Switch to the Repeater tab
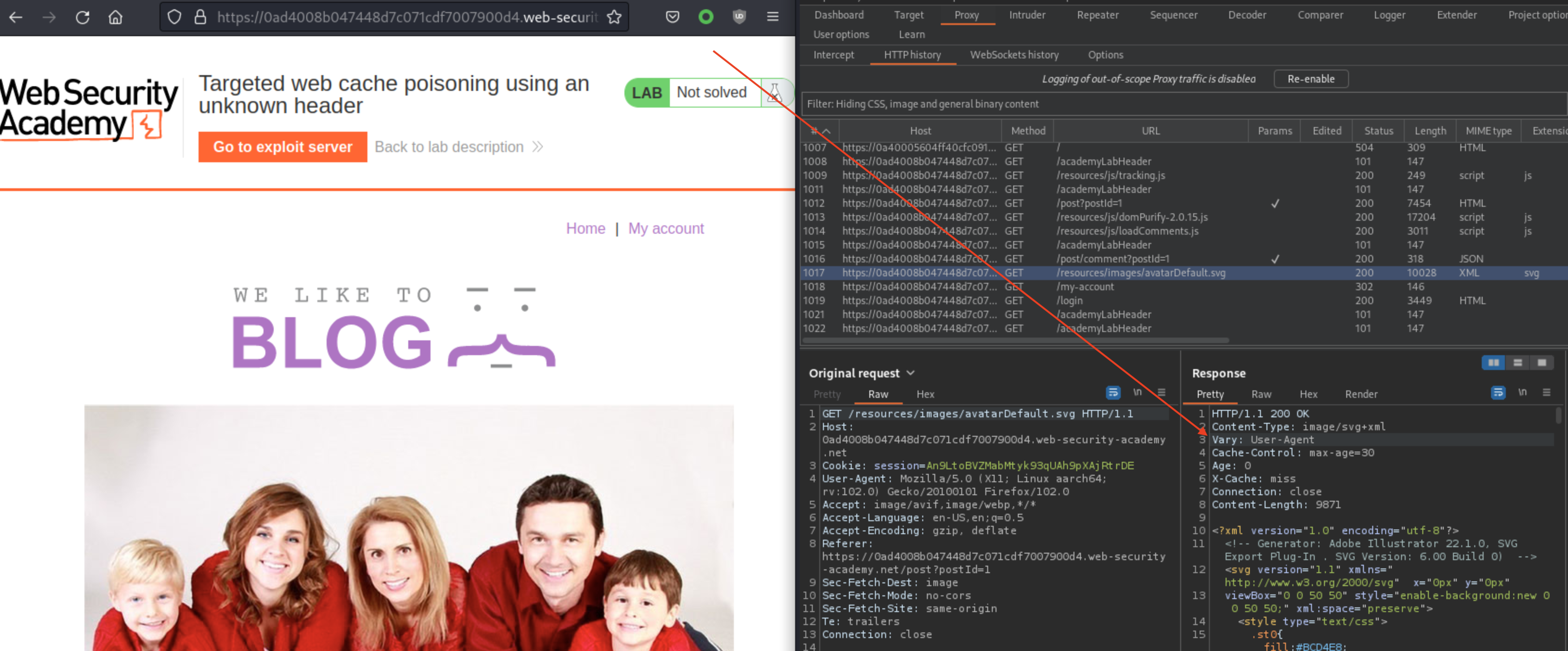Screen dimensions: 1568x651 pos(1097,14)
